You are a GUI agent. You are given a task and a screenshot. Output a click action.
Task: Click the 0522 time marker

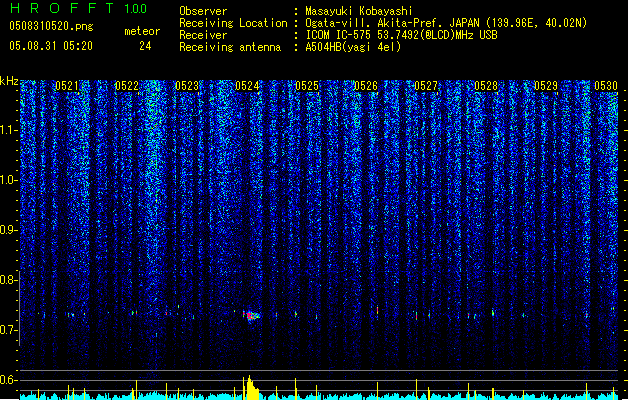tap(127, 86)
